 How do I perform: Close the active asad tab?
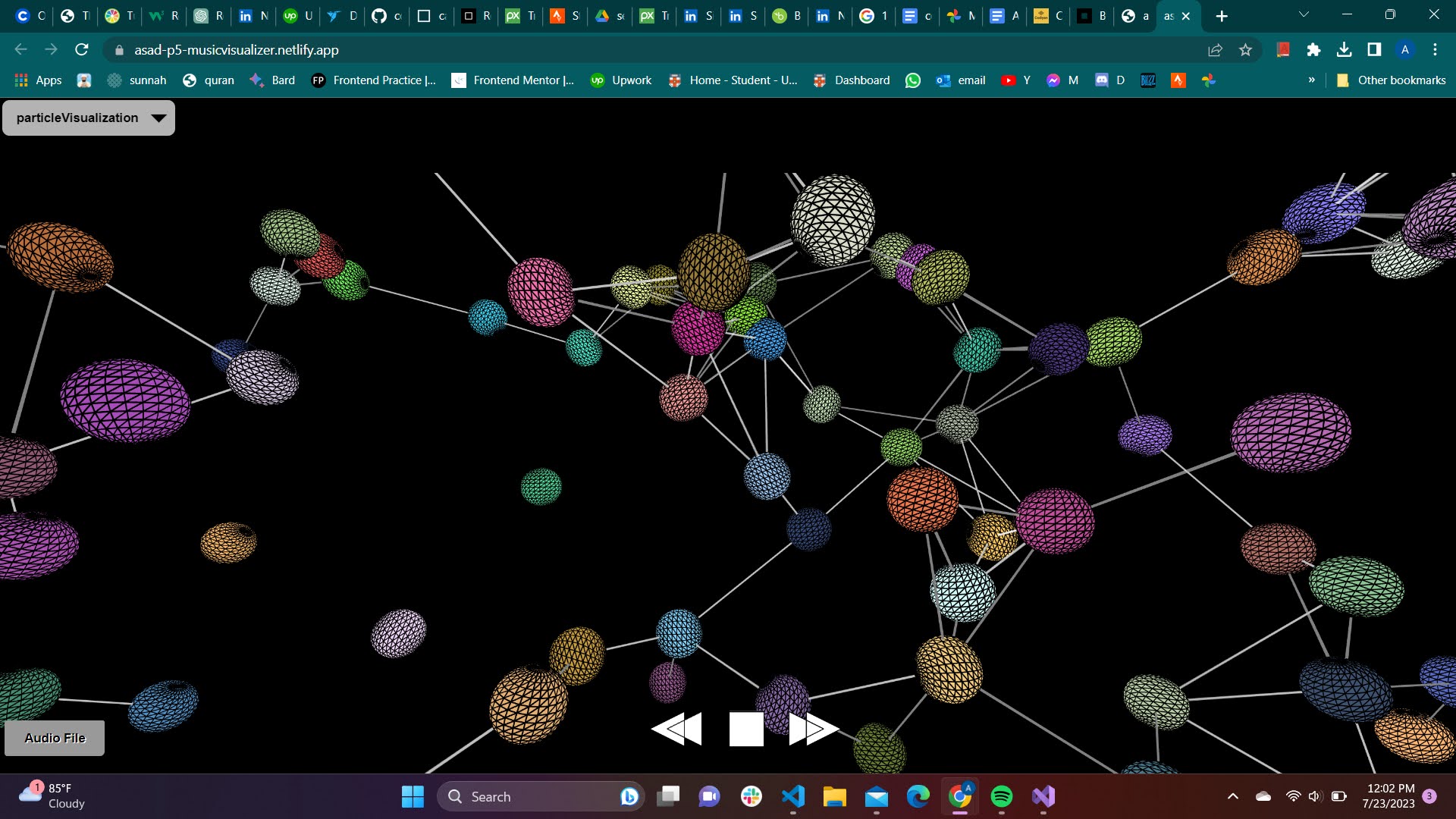click(1186, 16)
